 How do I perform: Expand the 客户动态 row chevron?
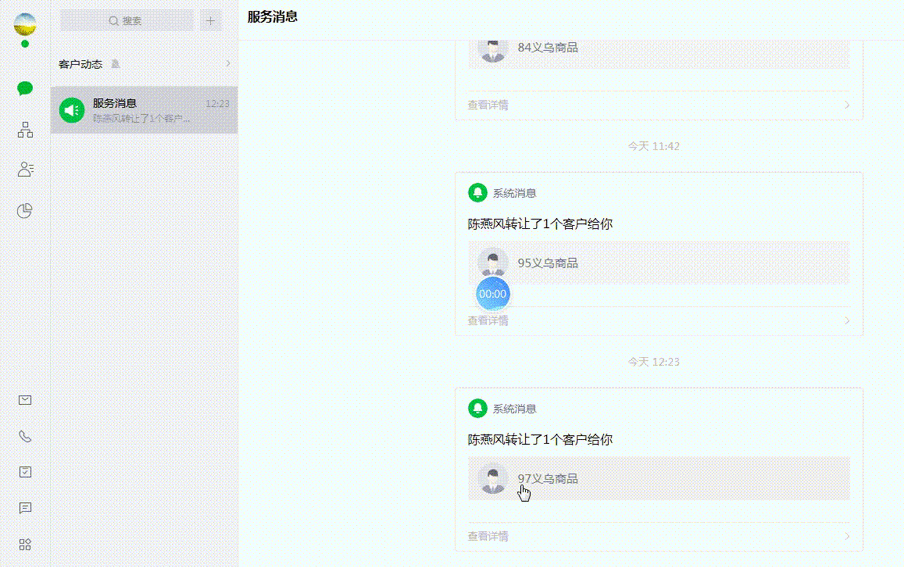click(228, 63)
